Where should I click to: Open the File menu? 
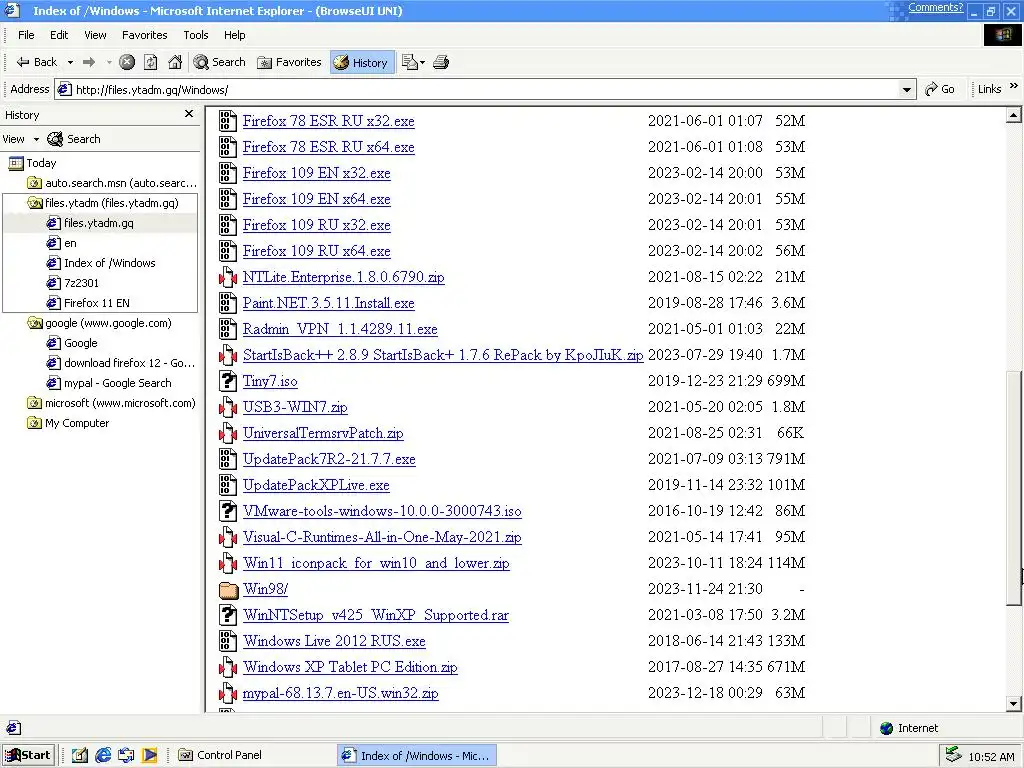point(26,35)
